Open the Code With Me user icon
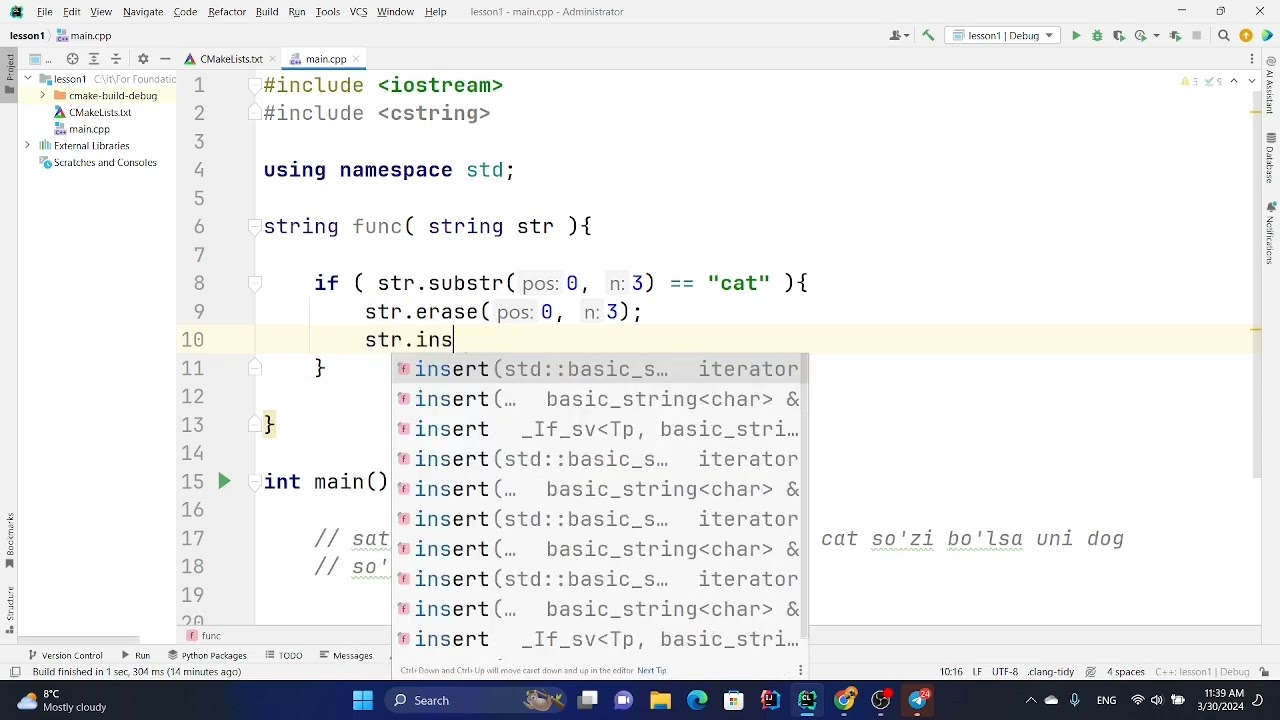The height and width of the screenshot is (720, 1280). [x=897, y=36]
